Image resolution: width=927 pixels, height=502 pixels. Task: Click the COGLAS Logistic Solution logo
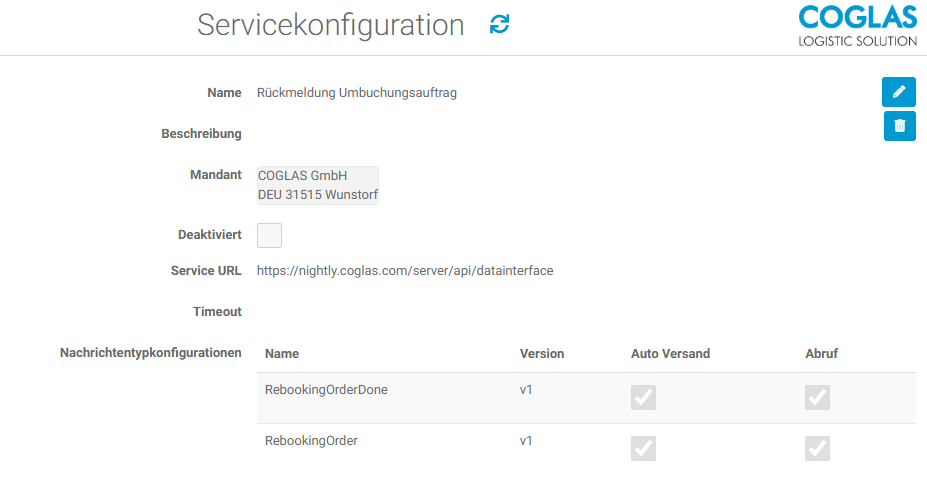[x=857, y=26]
